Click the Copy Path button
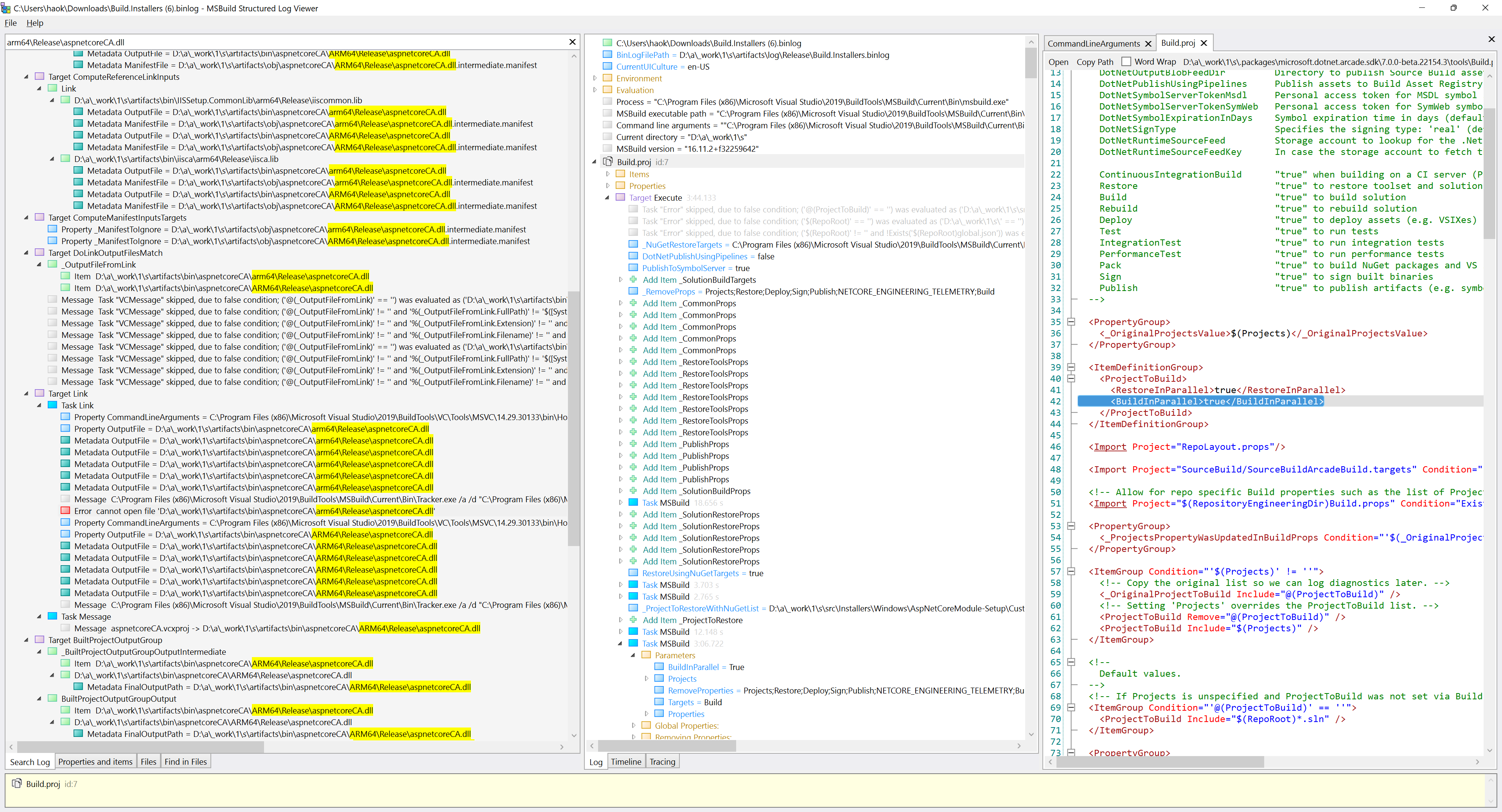Image resolution: width=1502 pixels, height=812 pixels. [x=1094, y=61]
